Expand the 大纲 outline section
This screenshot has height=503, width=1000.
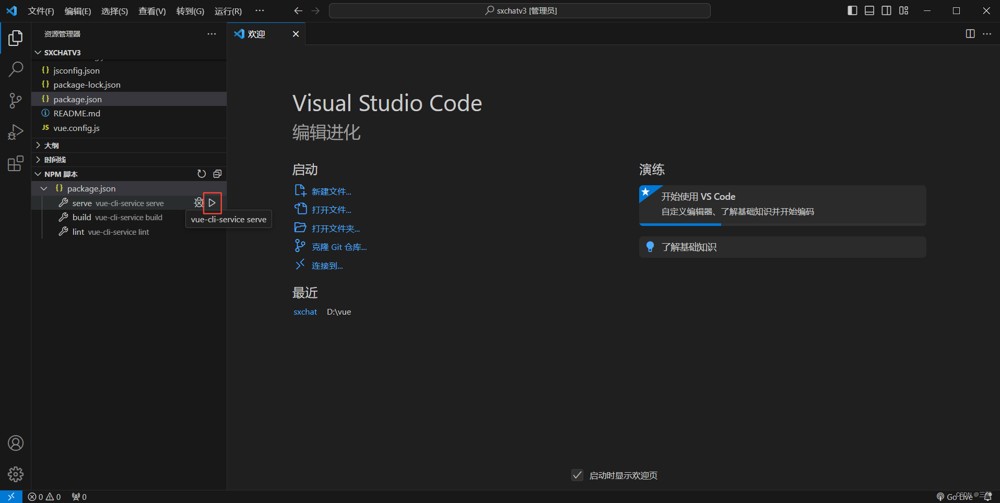(x=129, y=145)
